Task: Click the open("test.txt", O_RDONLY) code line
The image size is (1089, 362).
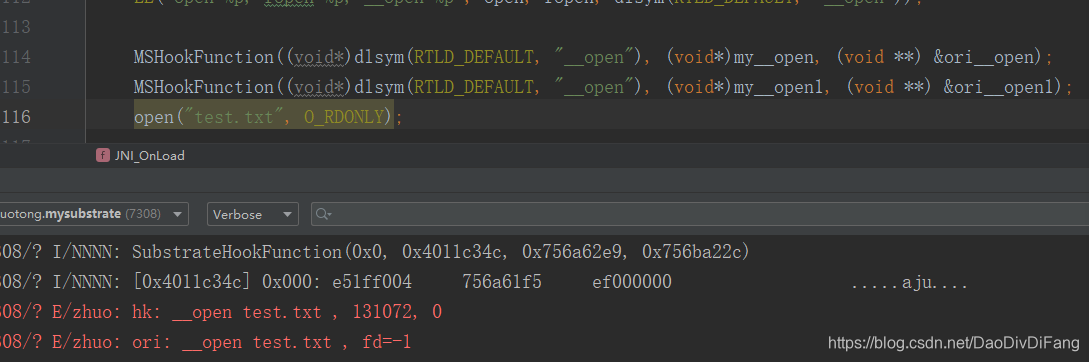Action: (x=268, y=117)
